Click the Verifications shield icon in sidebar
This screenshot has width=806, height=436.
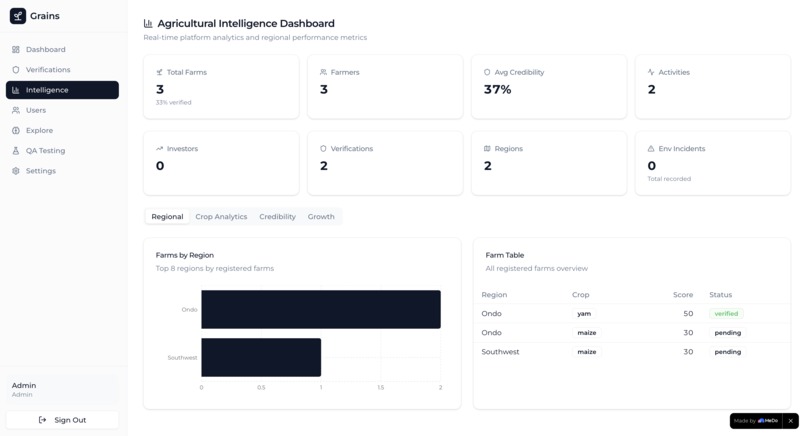click(x=15, y=69)
